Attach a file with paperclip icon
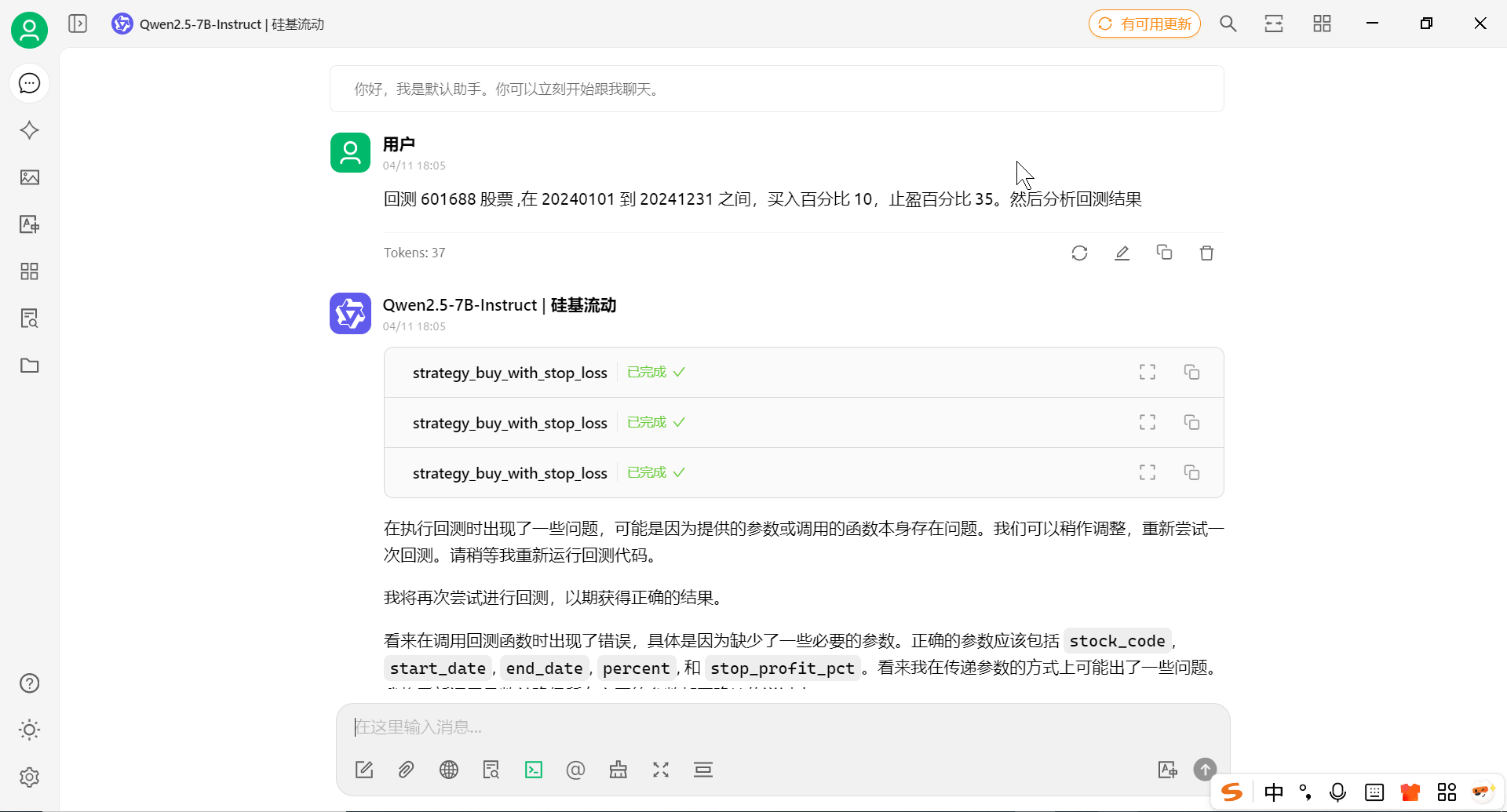Viewport: 1507px width, 812px height. [406, 770]
